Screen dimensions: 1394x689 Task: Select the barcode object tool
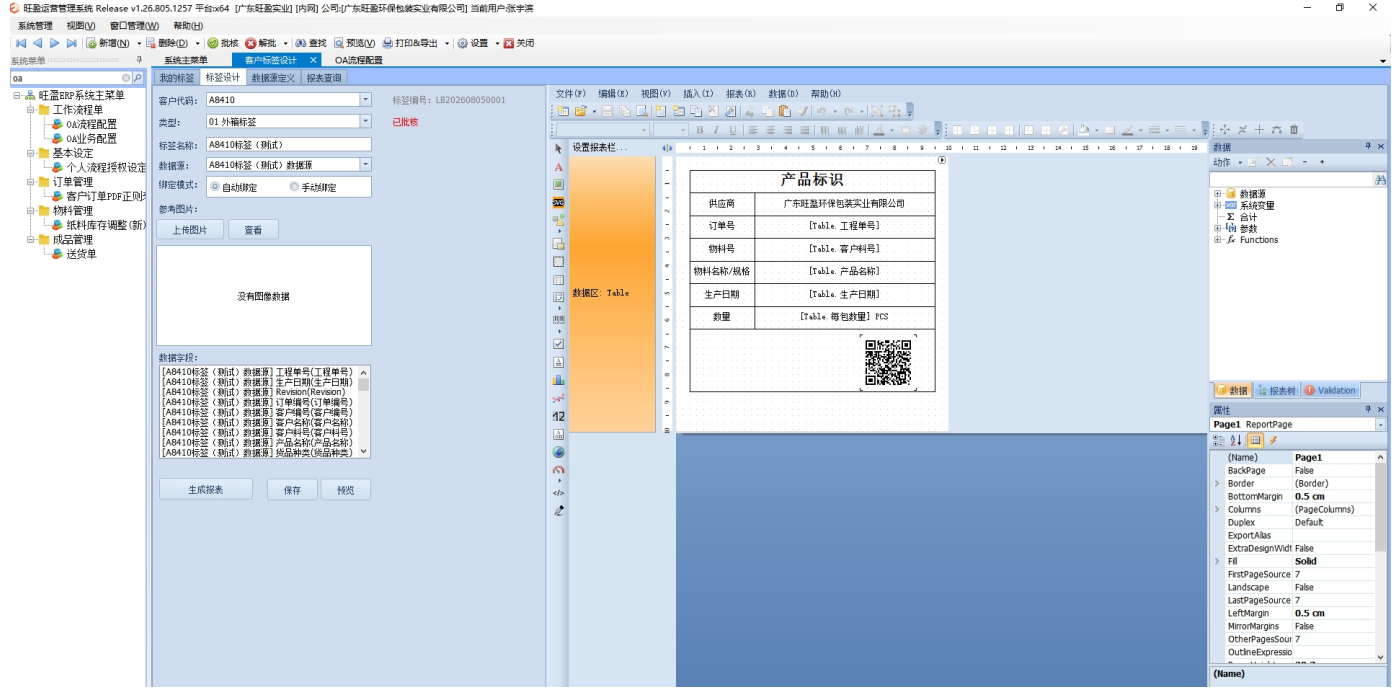click(559, 319)
